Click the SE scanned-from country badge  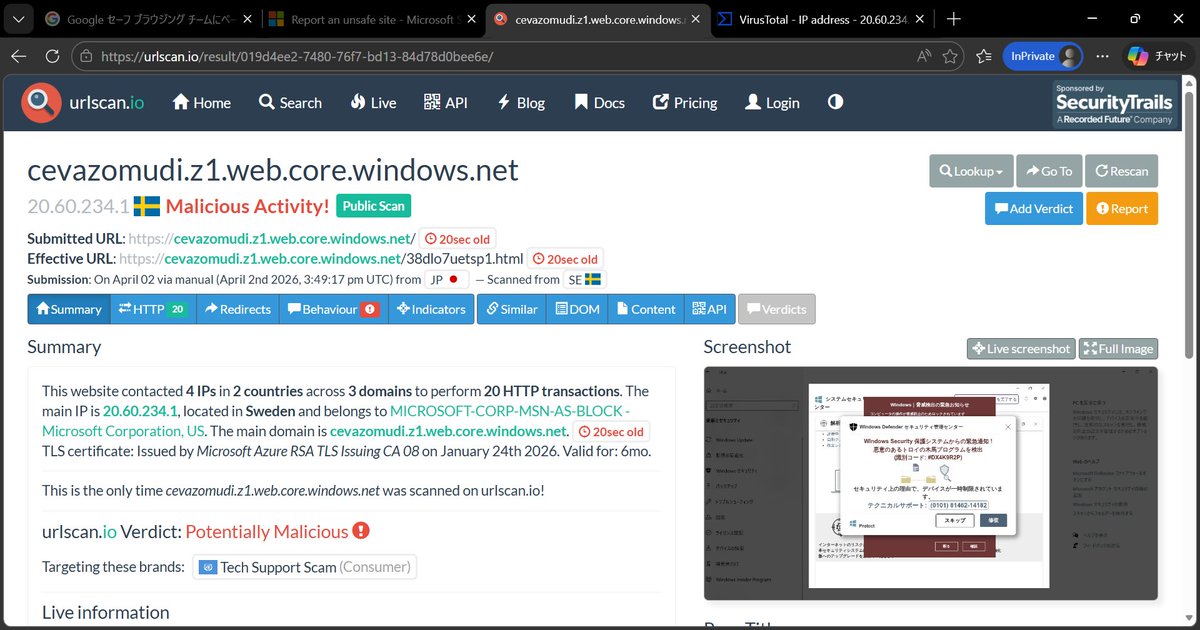pos(585,280)
